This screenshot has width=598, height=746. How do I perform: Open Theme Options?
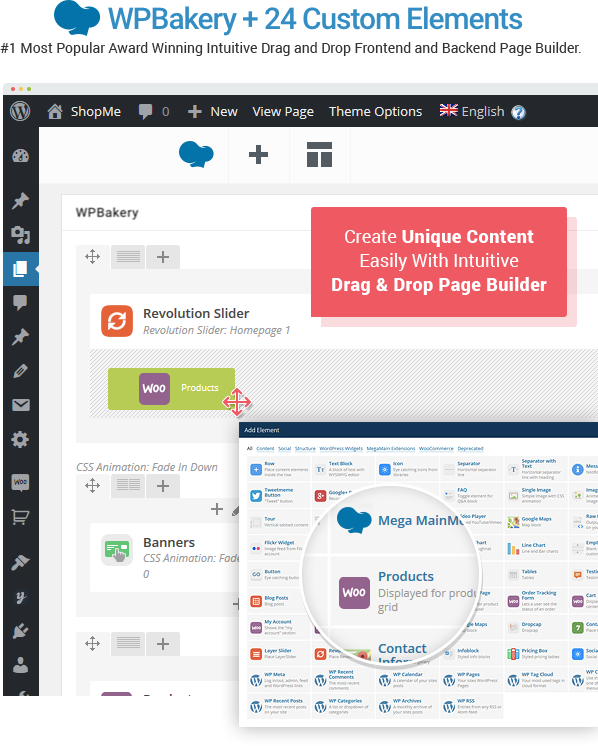pos(375,111)
